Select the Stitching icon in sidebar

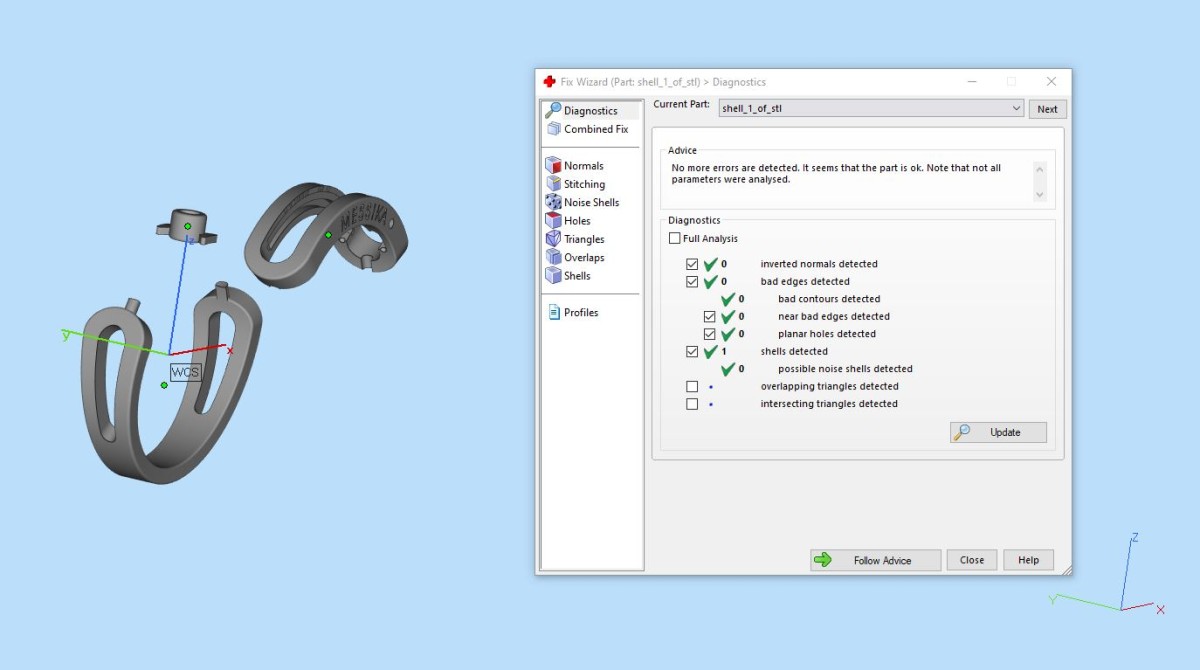pyautogui.click(x=553, y=184)
